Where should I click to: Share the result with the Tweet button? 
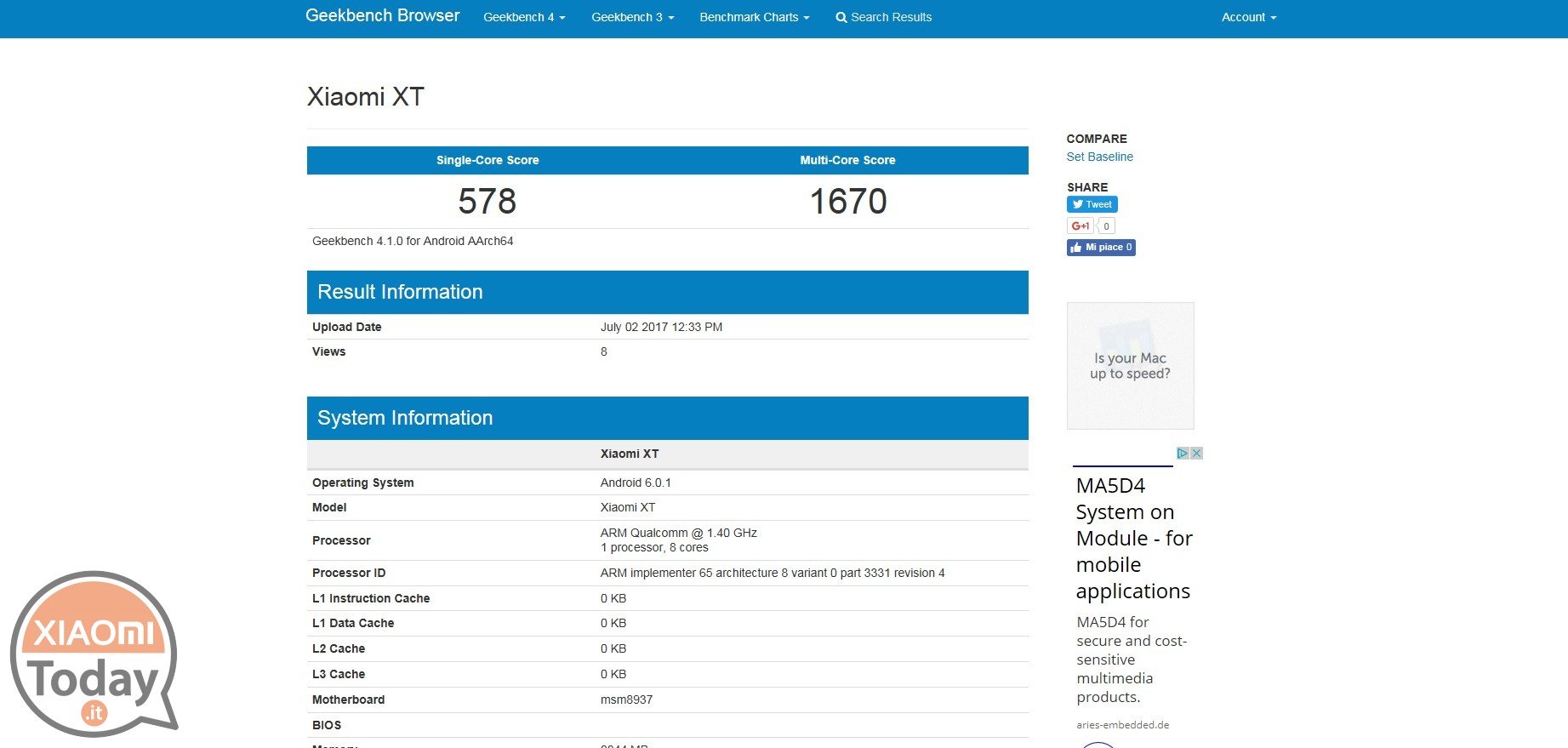tap(1092, 204)
